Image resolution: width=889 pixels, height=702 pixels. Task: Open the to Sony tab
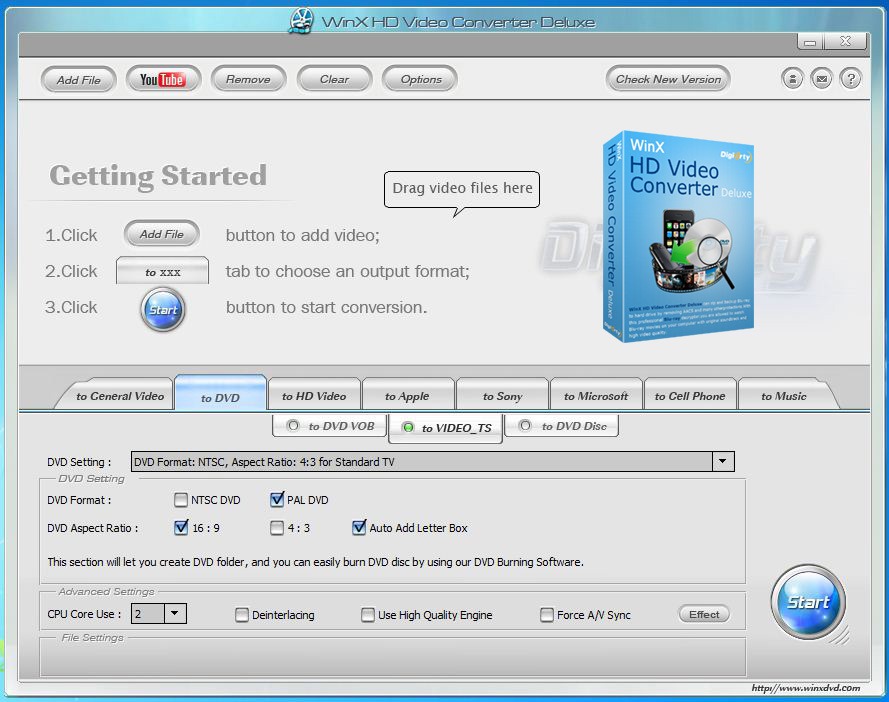pos(502,396)
